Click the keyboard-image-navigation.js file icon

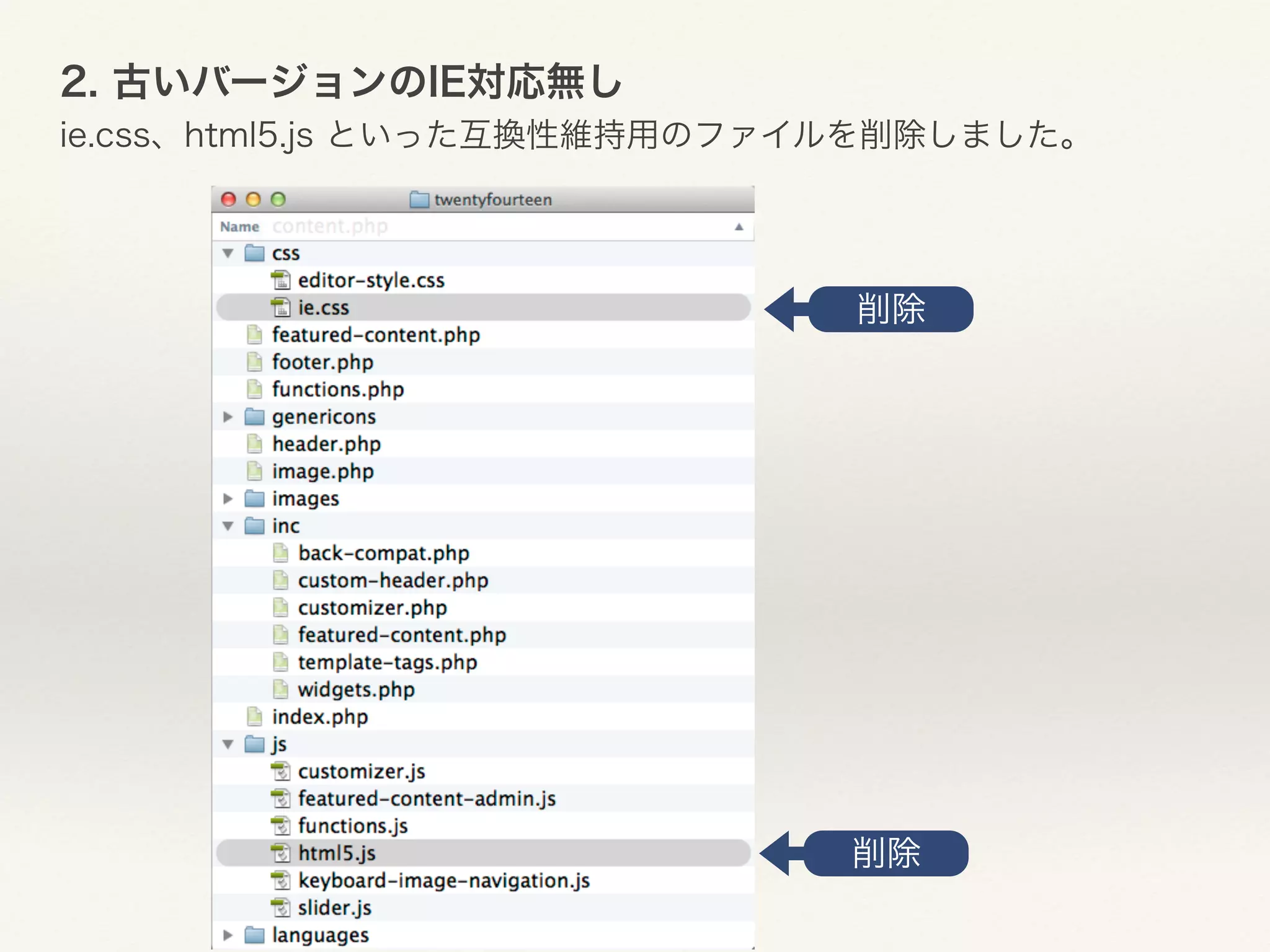pos(281,880)
